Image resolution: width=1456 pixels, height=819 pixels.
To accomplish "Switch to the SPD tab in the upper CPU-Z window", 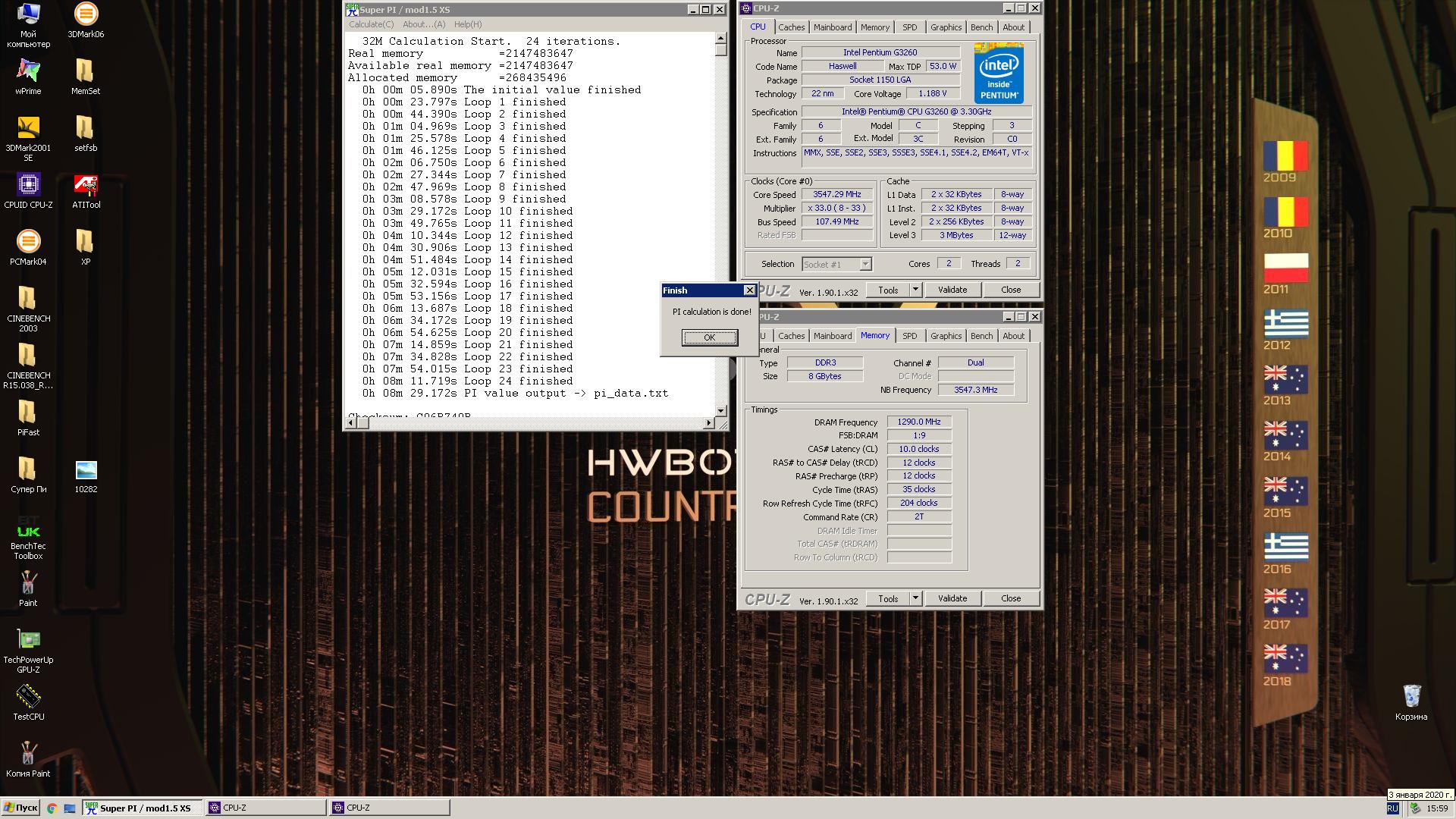I will click(909, 27).
